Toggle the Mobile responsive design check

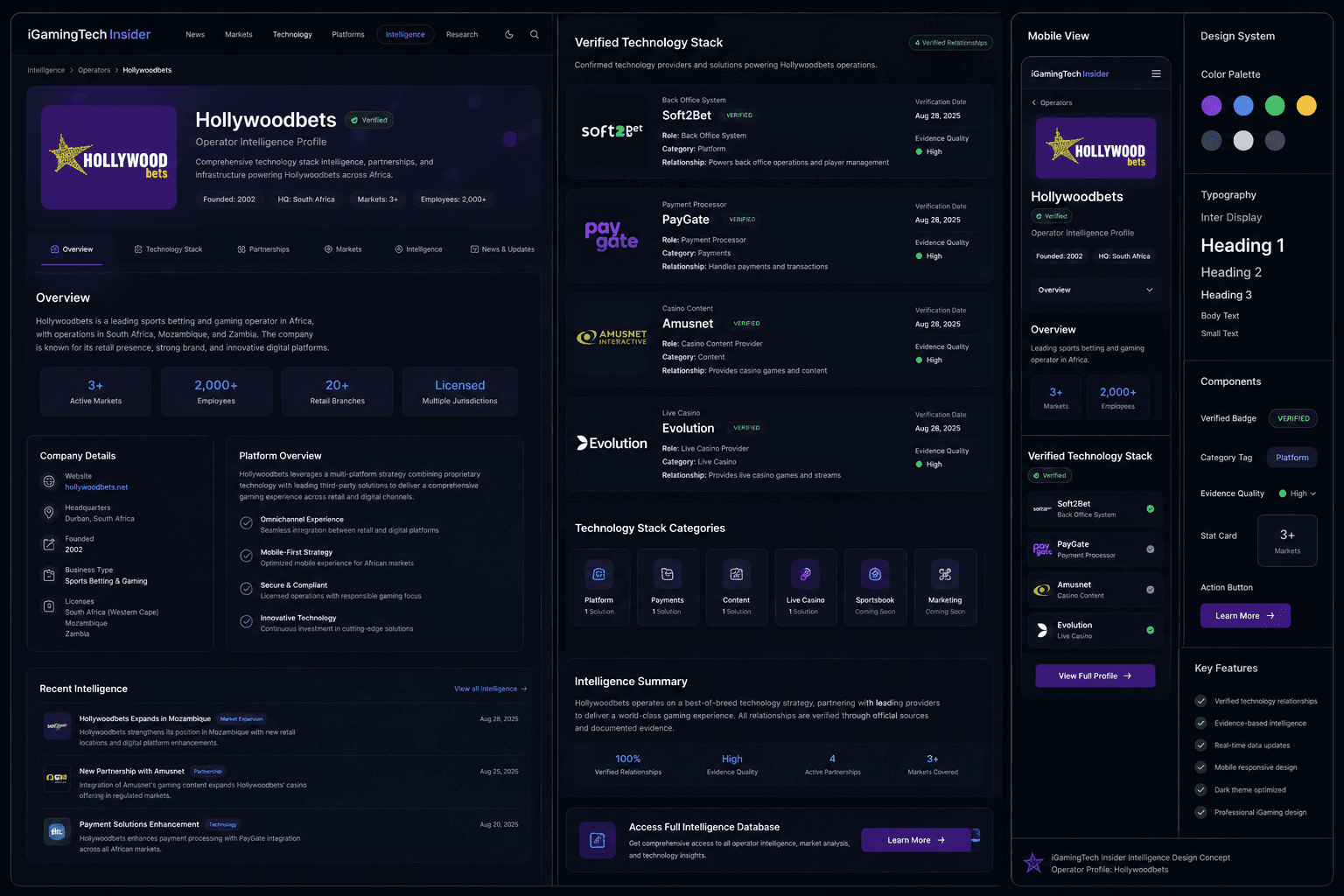click(x=1200, y=767)
